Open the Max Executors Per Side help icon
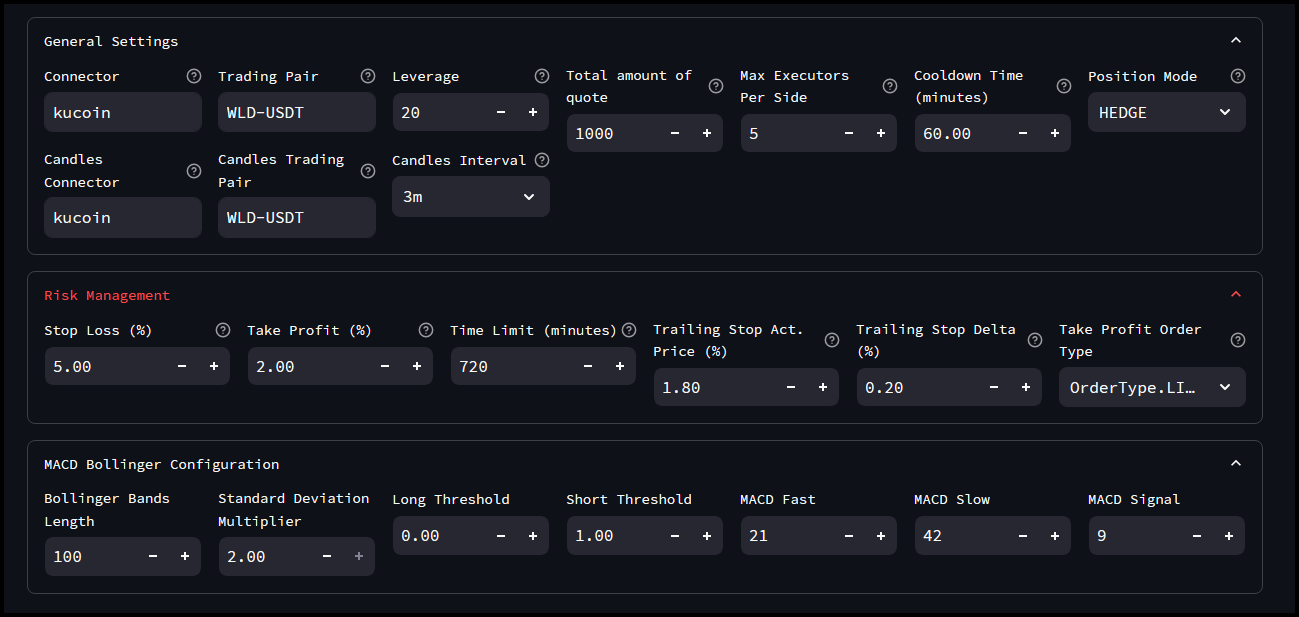The image size is (1299, 617). [x=889, y=86]
